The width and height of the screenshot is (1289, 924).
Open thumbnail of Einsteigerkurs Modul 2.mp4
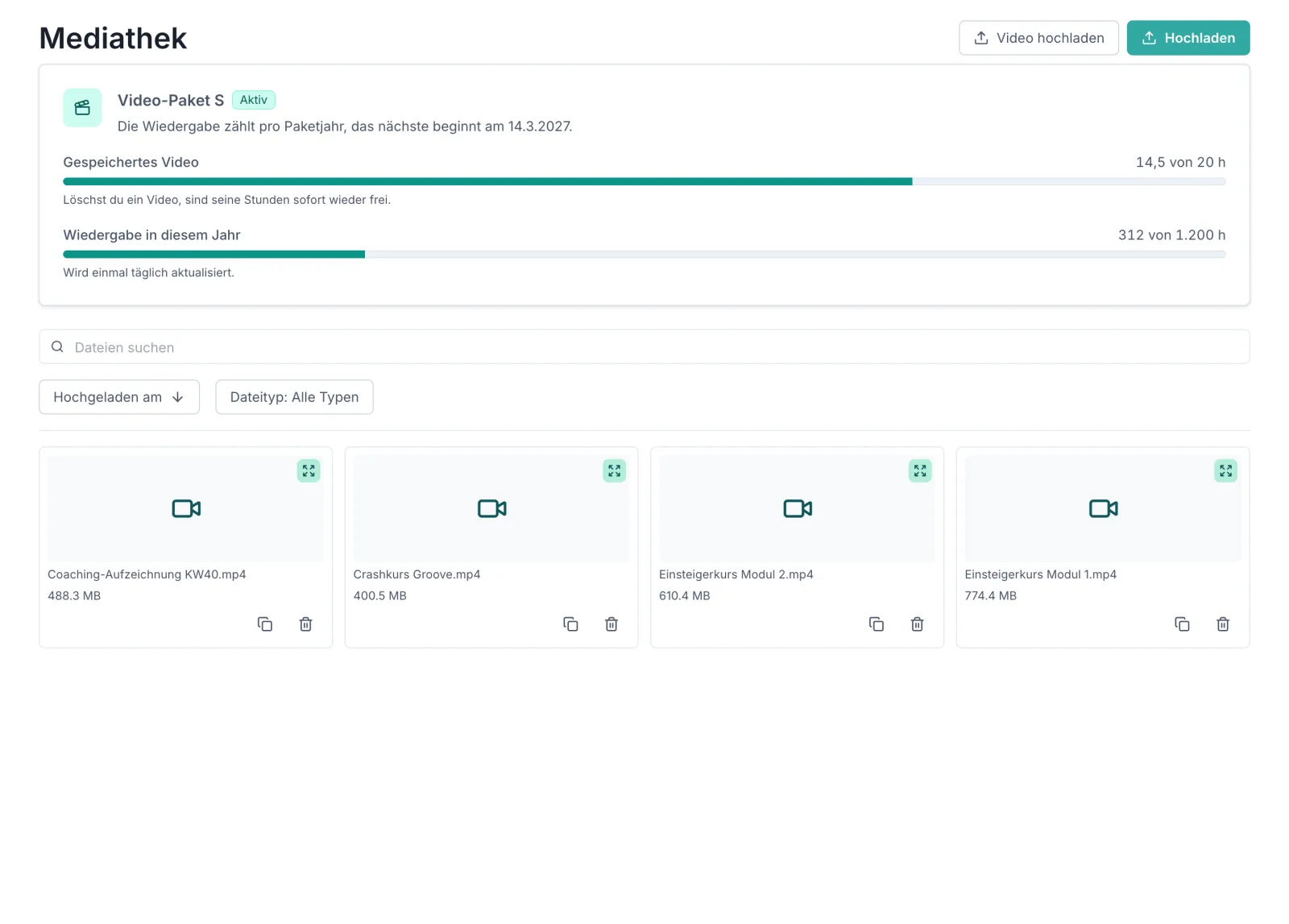point(797,509)
